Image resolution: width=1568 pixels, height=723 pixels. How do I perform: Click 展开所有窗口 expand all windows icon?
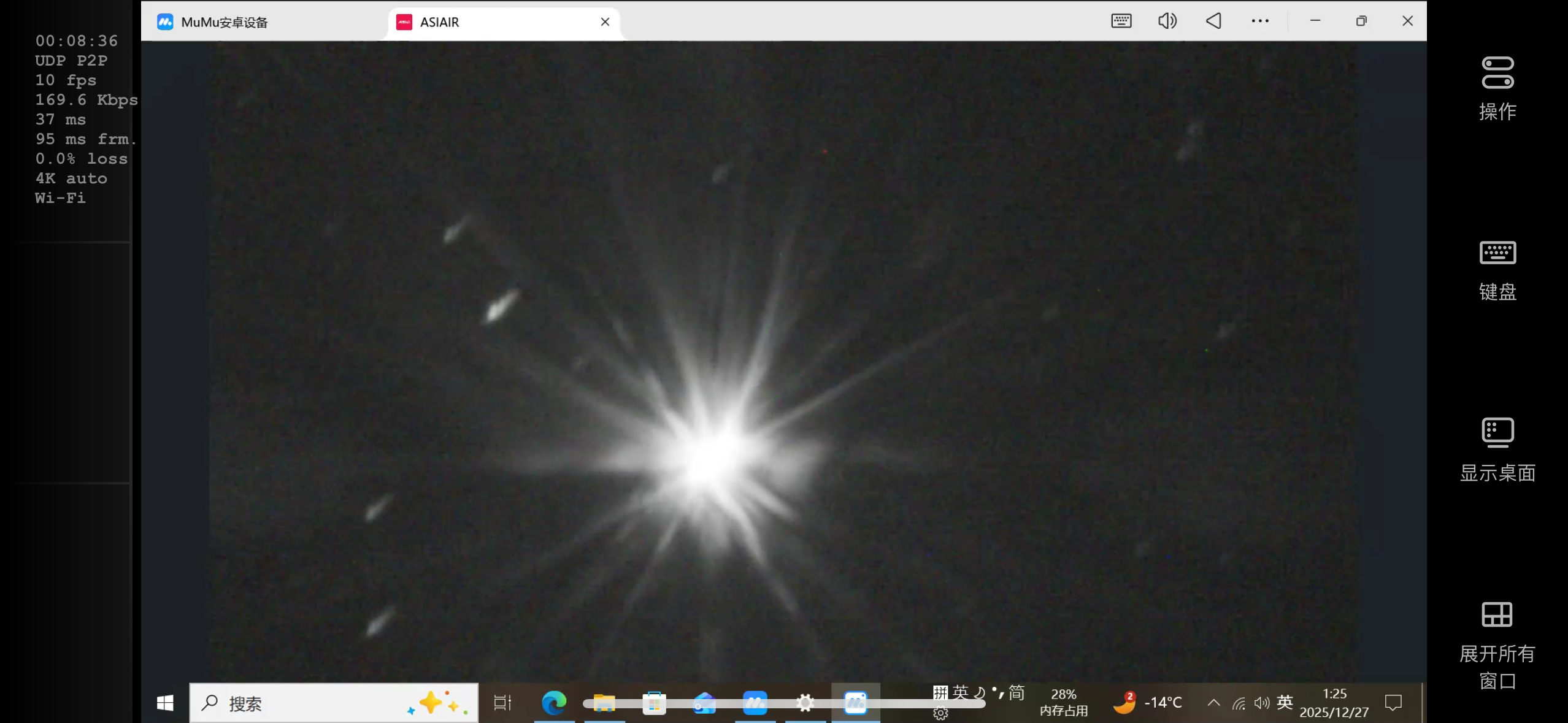(1497, 614)
